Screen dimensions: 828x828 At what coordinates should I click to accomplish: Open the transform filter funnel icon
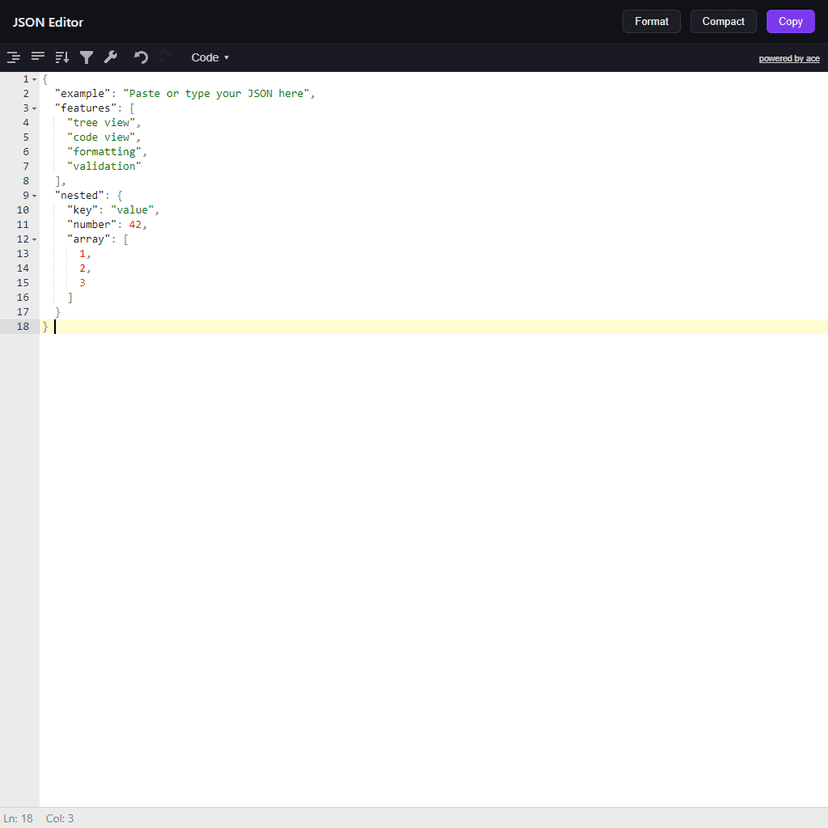[x=87, y=57]
